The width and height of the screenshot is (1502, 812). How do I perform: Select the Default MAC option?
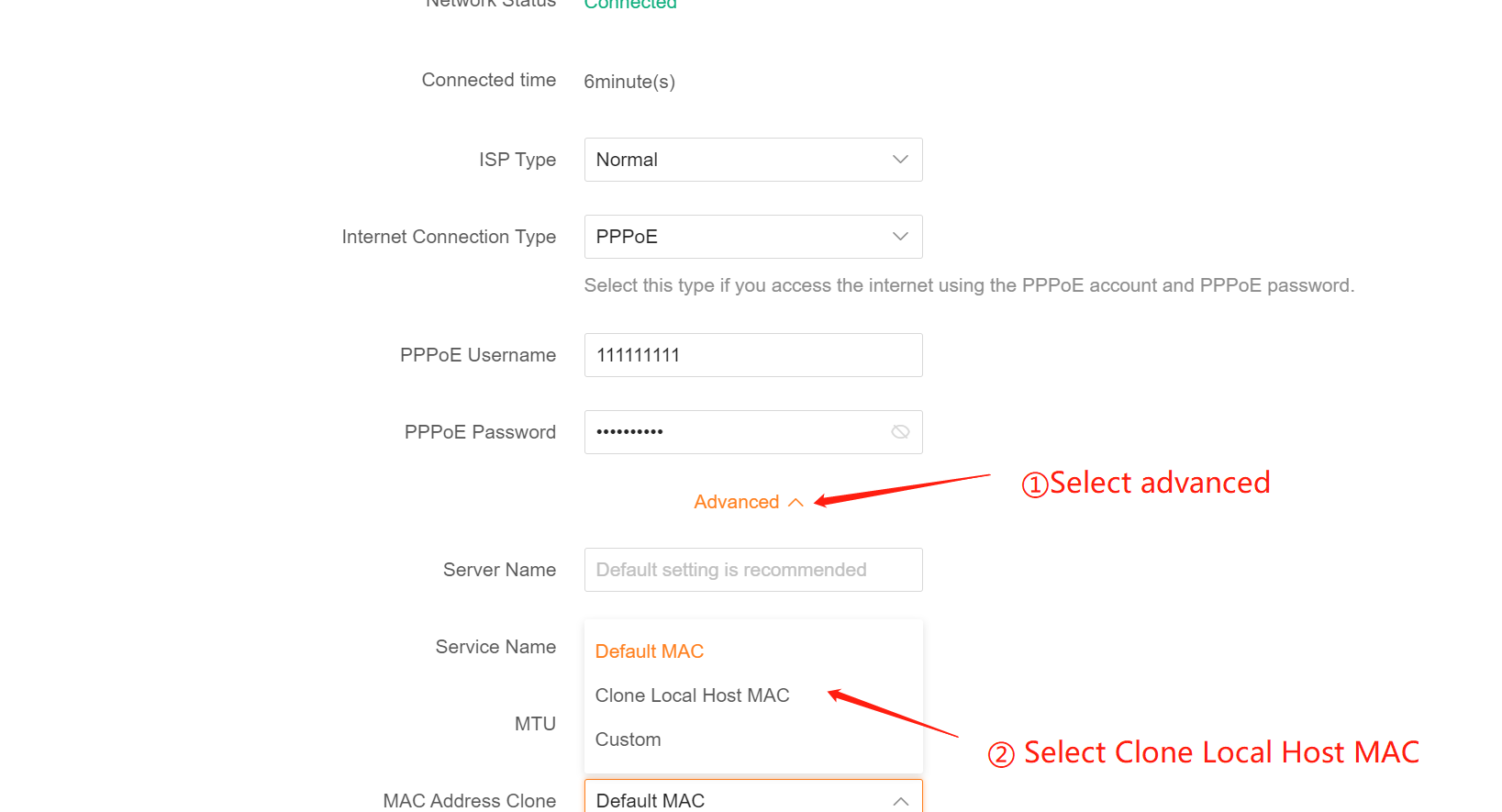click(650, 651)
